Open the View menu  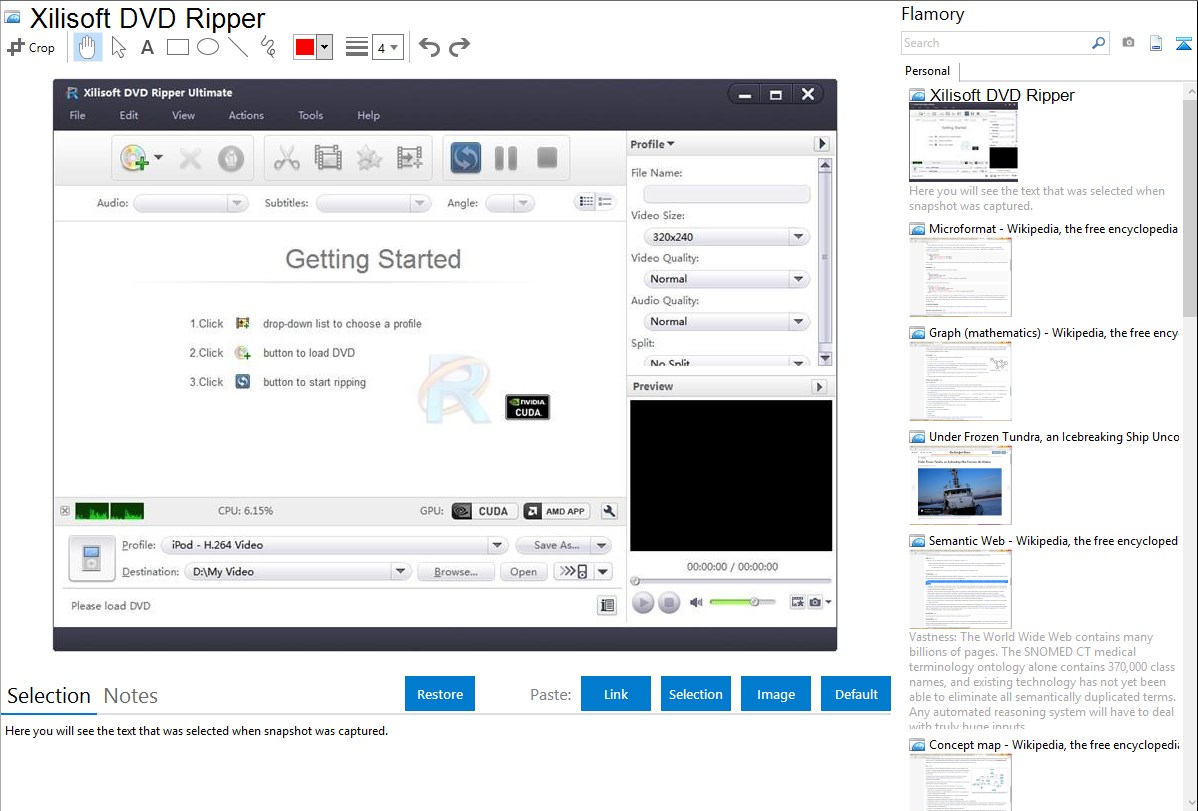point(183,115)
